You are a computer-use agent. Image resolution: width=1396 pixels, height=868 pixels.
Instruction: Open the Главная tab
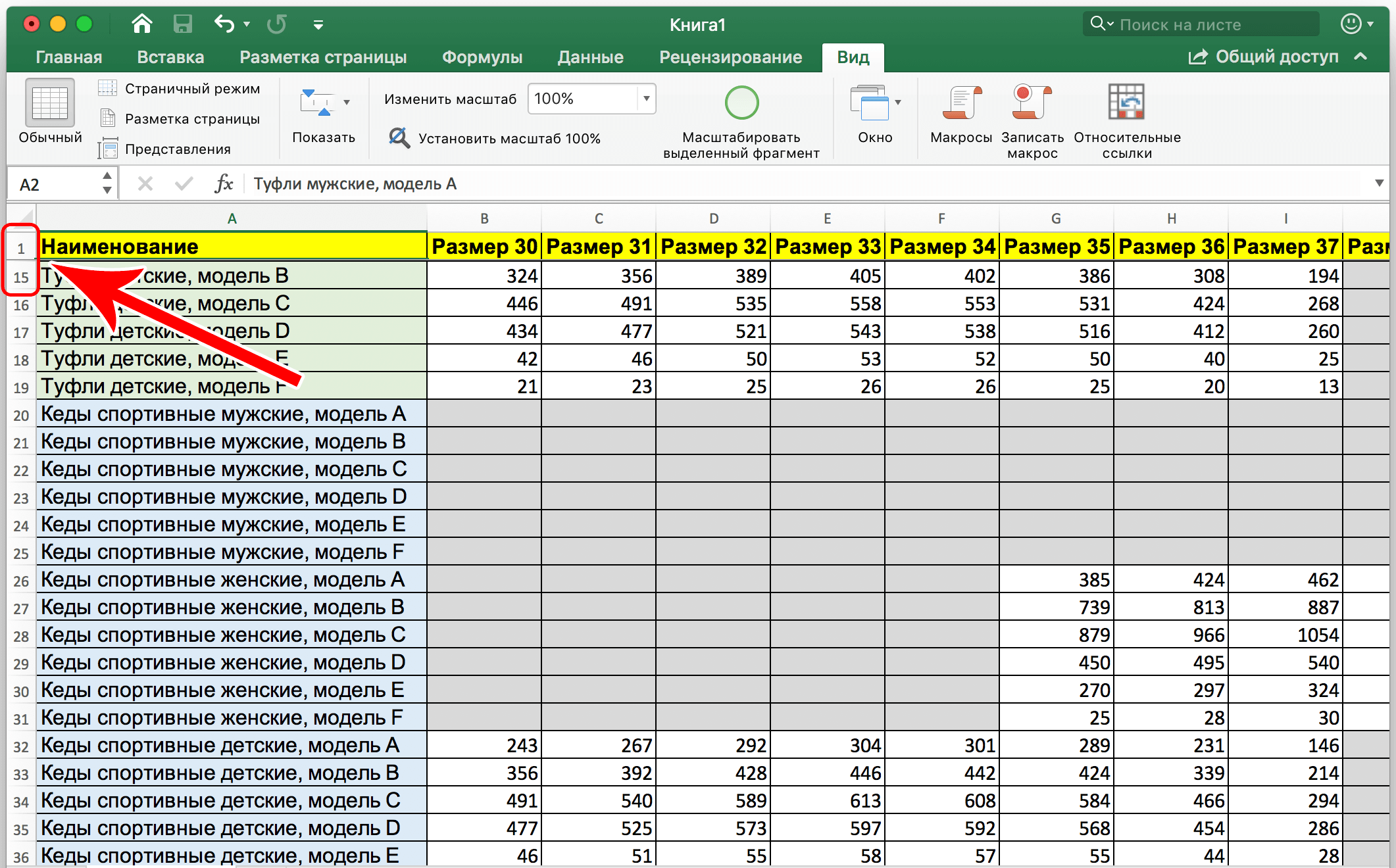tap(68, 57)
